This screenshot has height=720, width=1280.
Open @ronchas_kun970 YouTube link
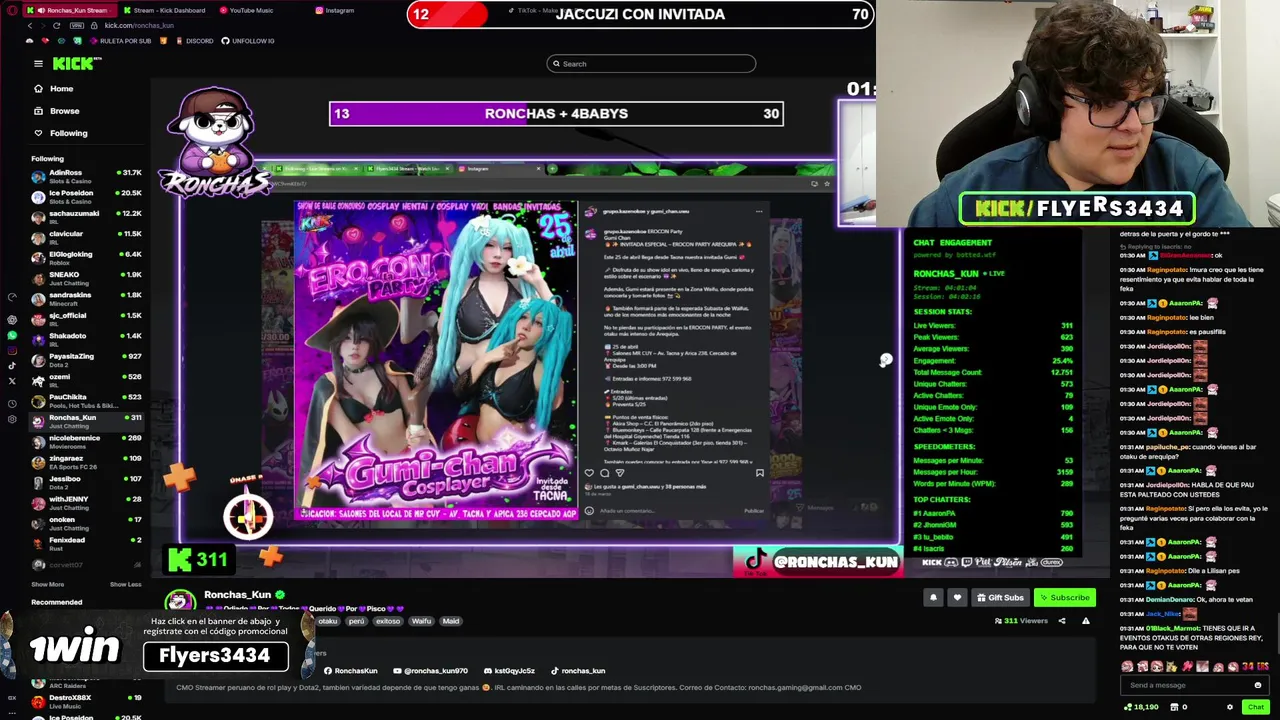tap(429, 671)
